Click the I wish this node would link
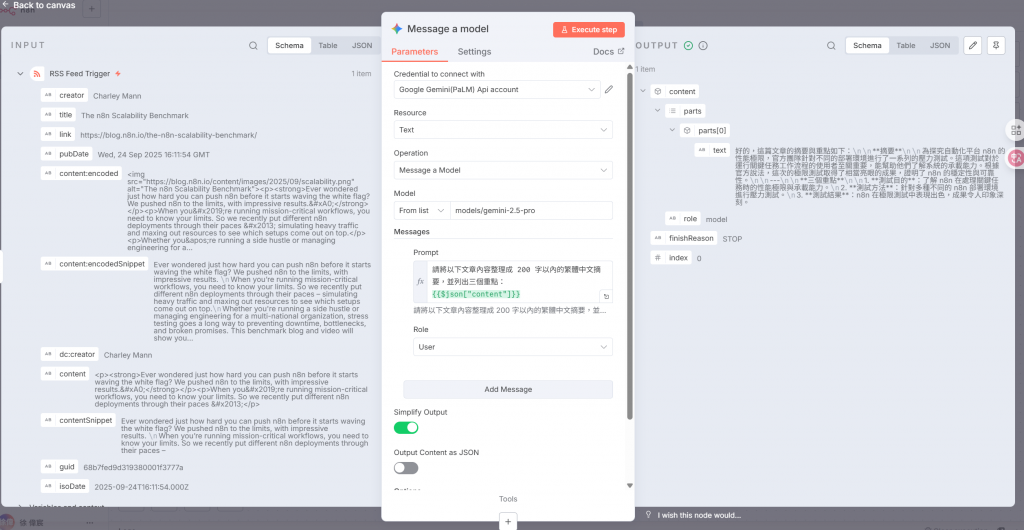1024x530 pixels. [x=693, y=515]
